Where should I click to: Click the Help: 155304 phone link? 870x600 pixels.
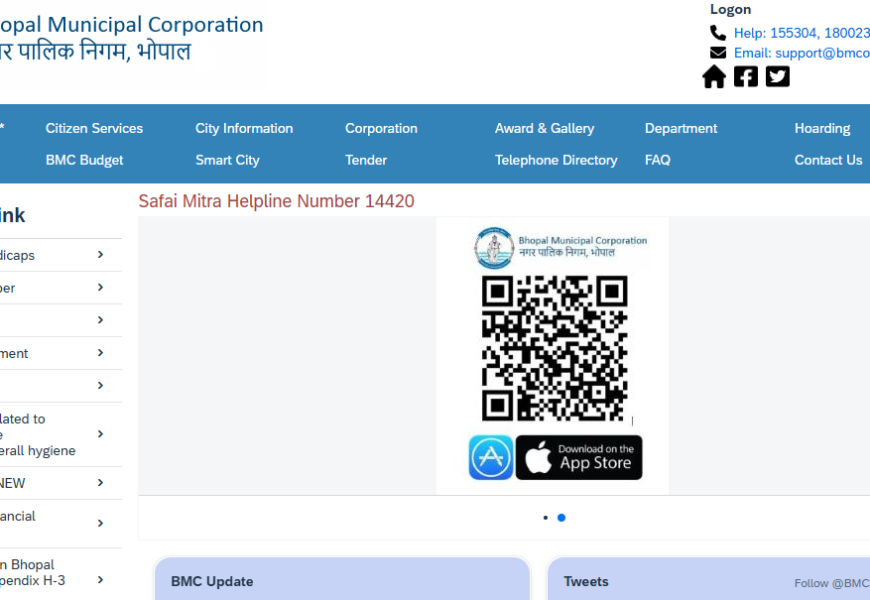(x=802, y=33)
